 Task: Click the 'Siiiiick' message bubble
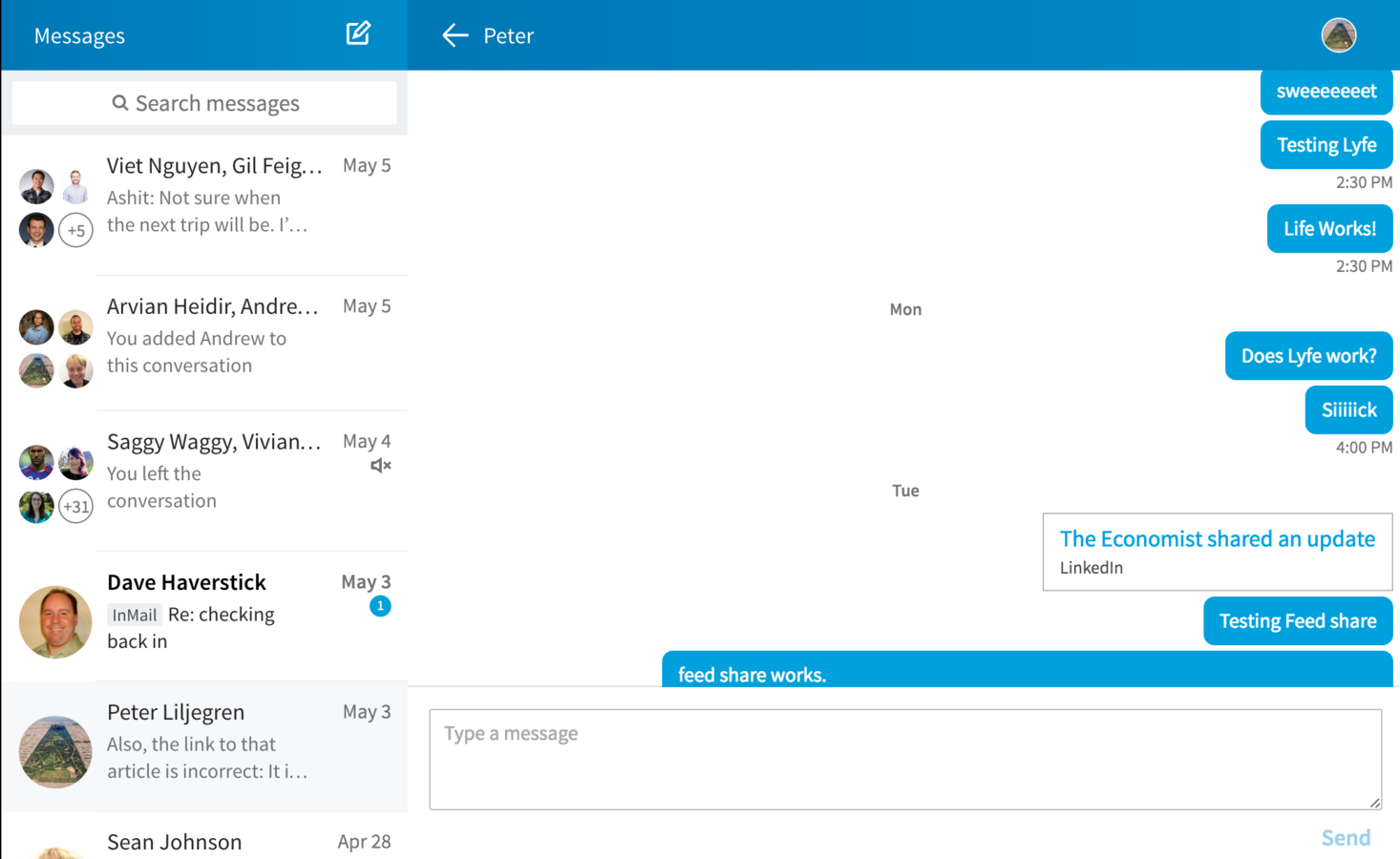click(x=1348, y=410)
